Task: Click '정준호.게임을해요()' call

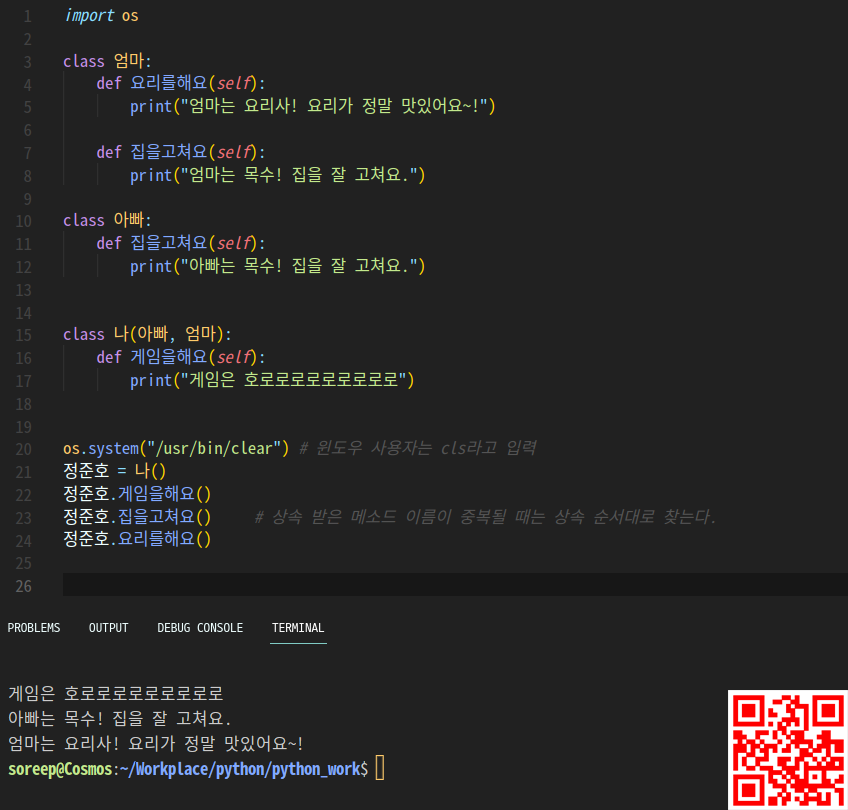Action: (137, 494)
